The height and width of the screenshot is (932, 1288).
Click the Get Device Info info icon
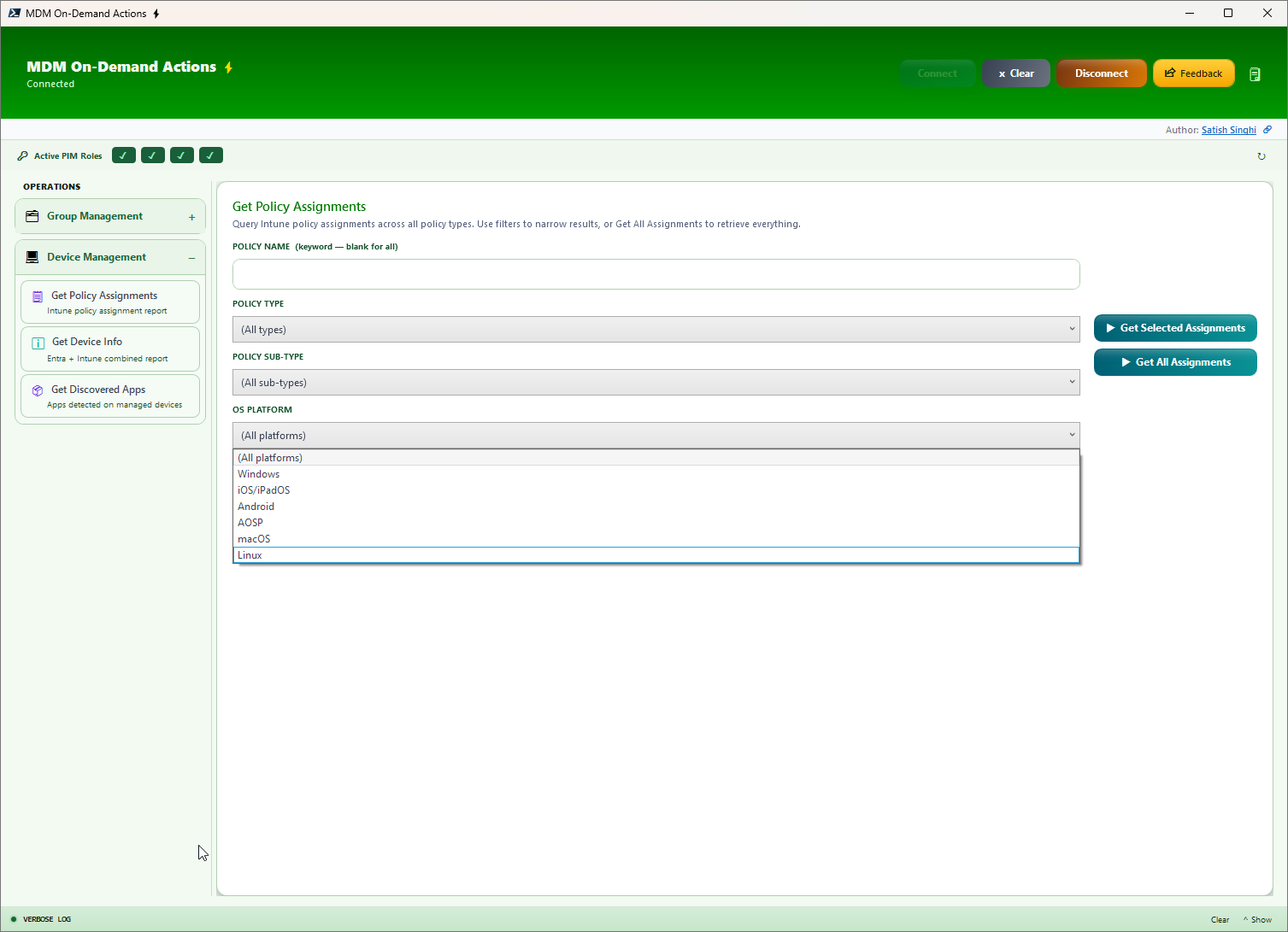click(x=37, y=343)
